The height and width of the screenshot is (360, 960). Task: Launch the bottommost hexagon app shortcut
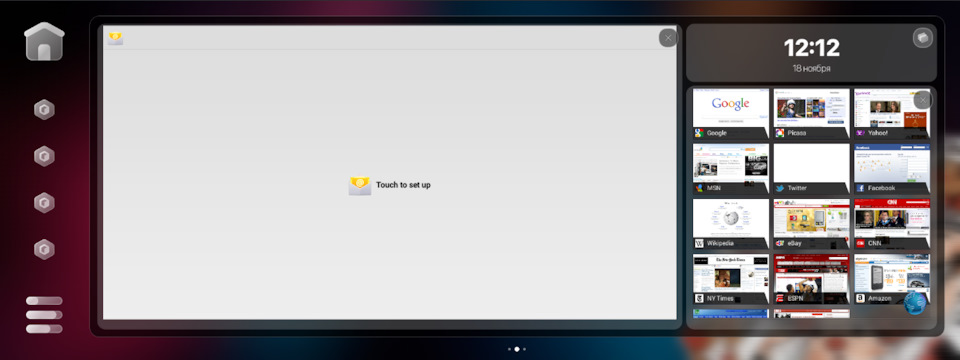click(44, 249)
